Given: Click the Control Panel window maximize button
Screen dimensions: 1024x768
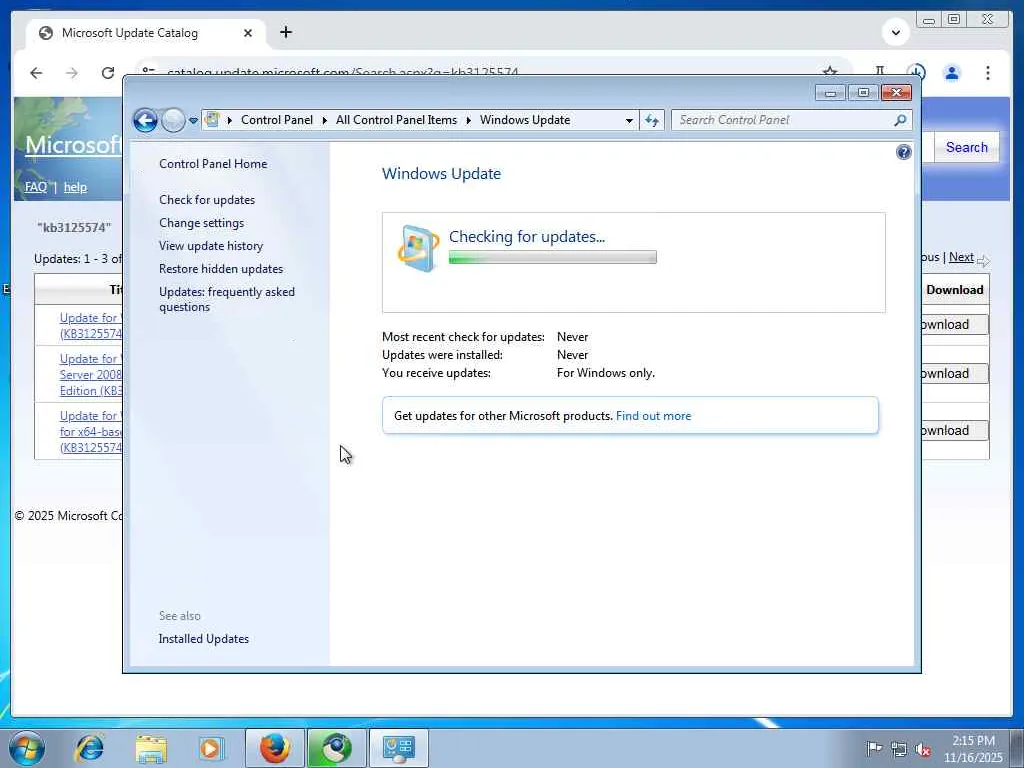Looking at the screenshot, I should (863, 93).
